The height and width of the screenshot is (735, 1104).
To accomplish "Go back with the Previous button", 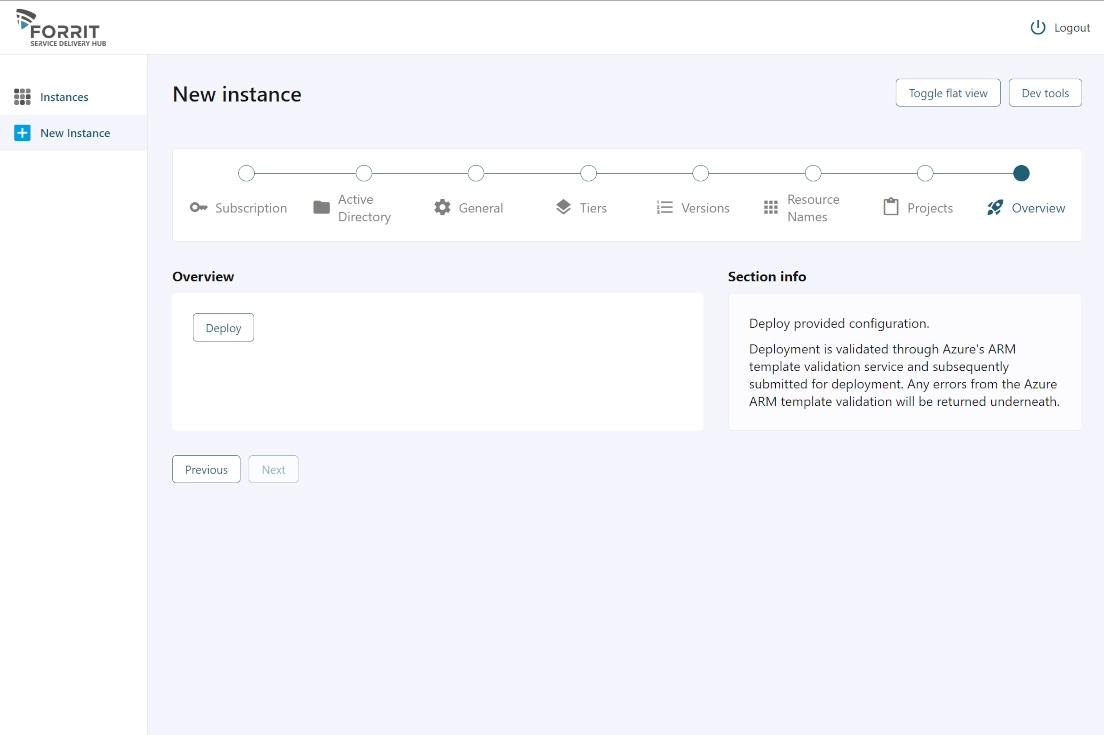I will (206, 470).
